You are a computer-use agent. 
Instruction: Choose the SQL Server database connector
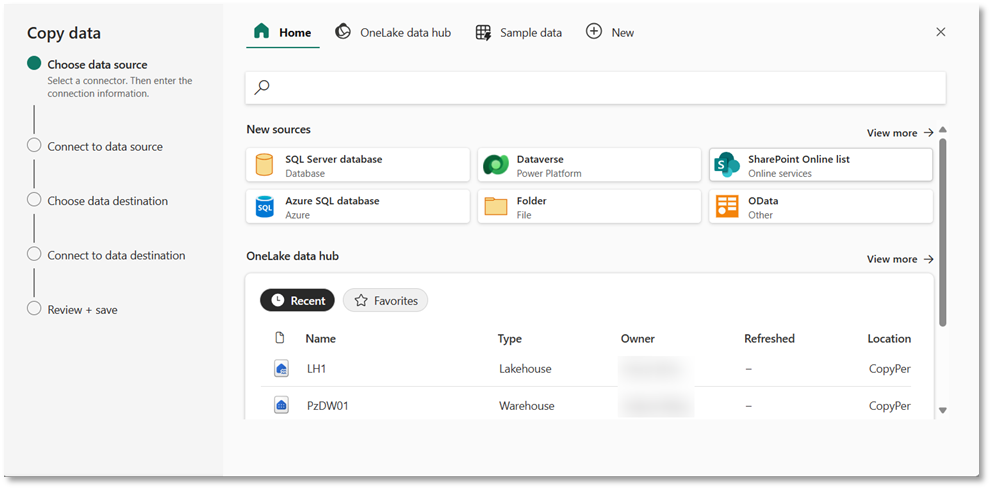pos(357,164)
